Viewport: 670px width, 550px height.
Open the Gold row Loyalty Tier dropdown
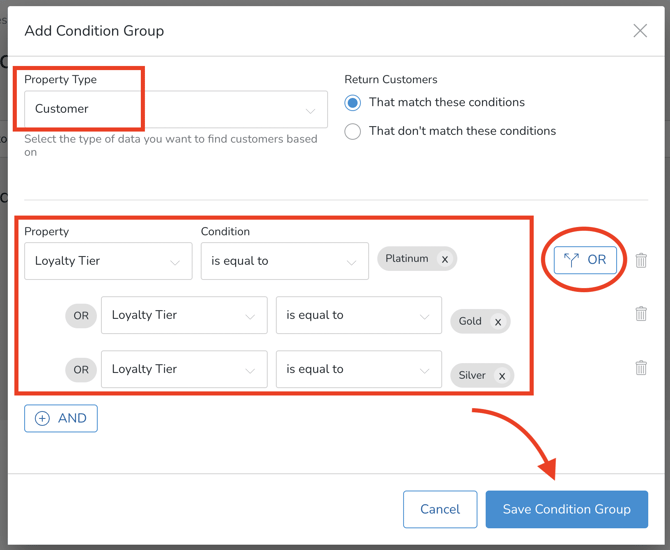click(x=184, y=315)
